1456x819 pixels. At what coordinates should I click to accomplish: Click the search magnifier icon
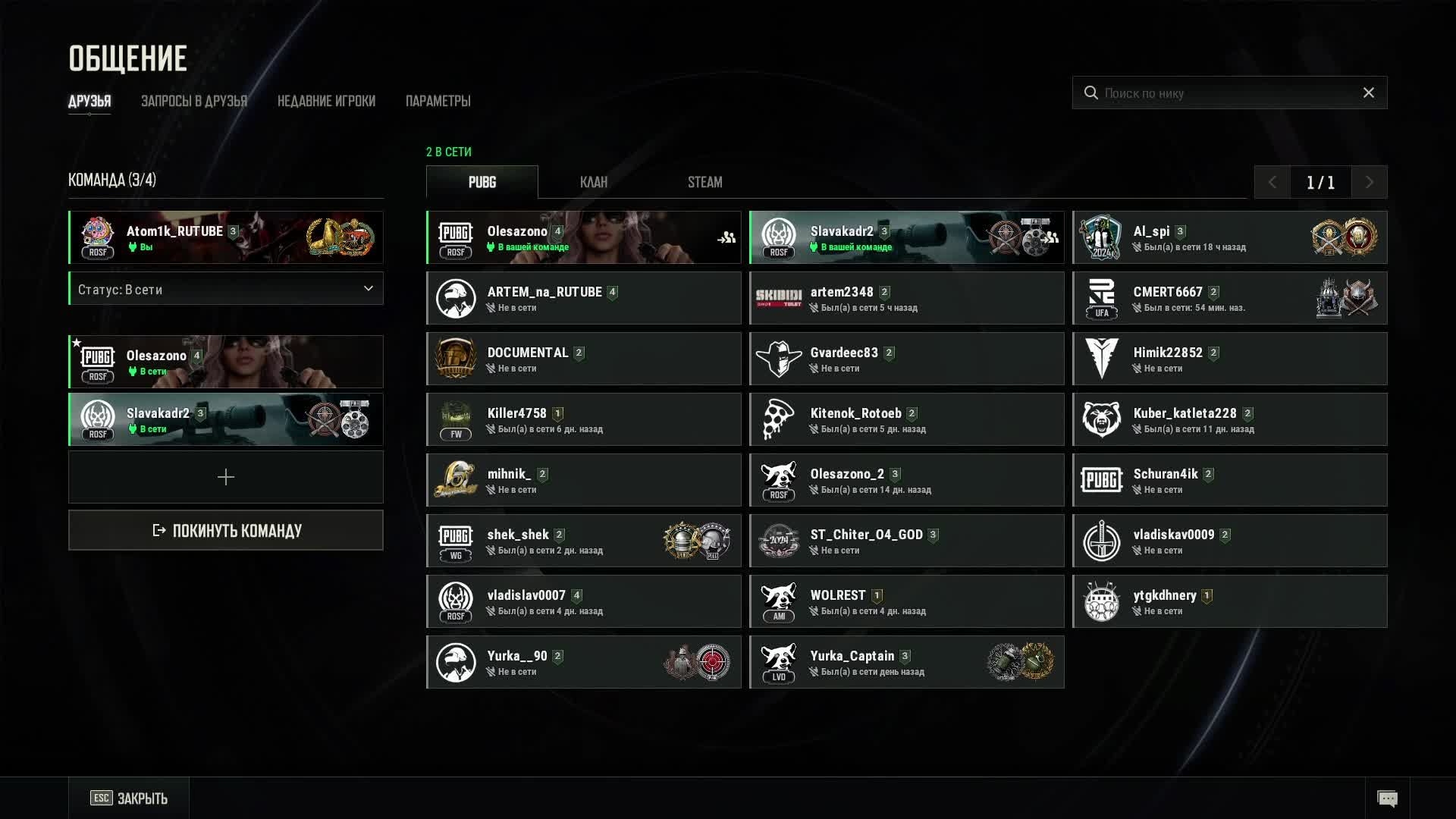[x=1090, y=93]
